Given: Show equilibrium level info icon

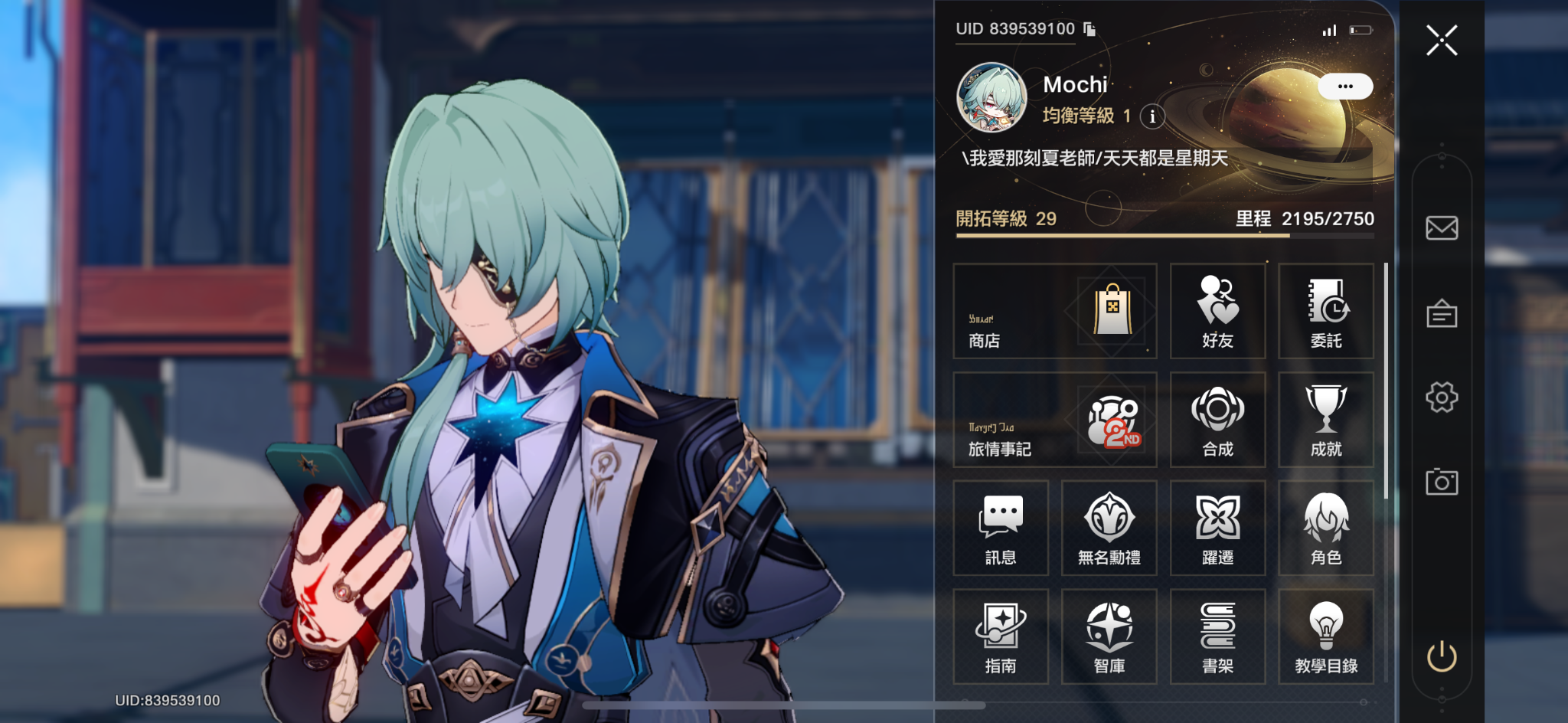Looking at the screenshot, I should coord(1152,116).
